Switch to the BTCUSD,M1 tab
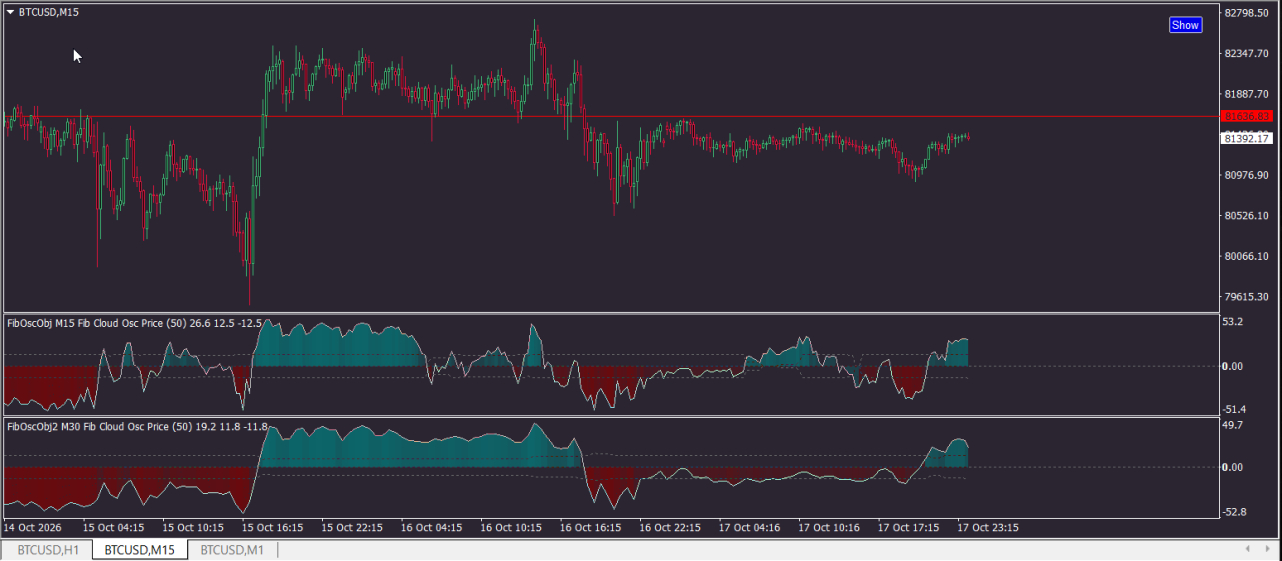 point(232,550)
